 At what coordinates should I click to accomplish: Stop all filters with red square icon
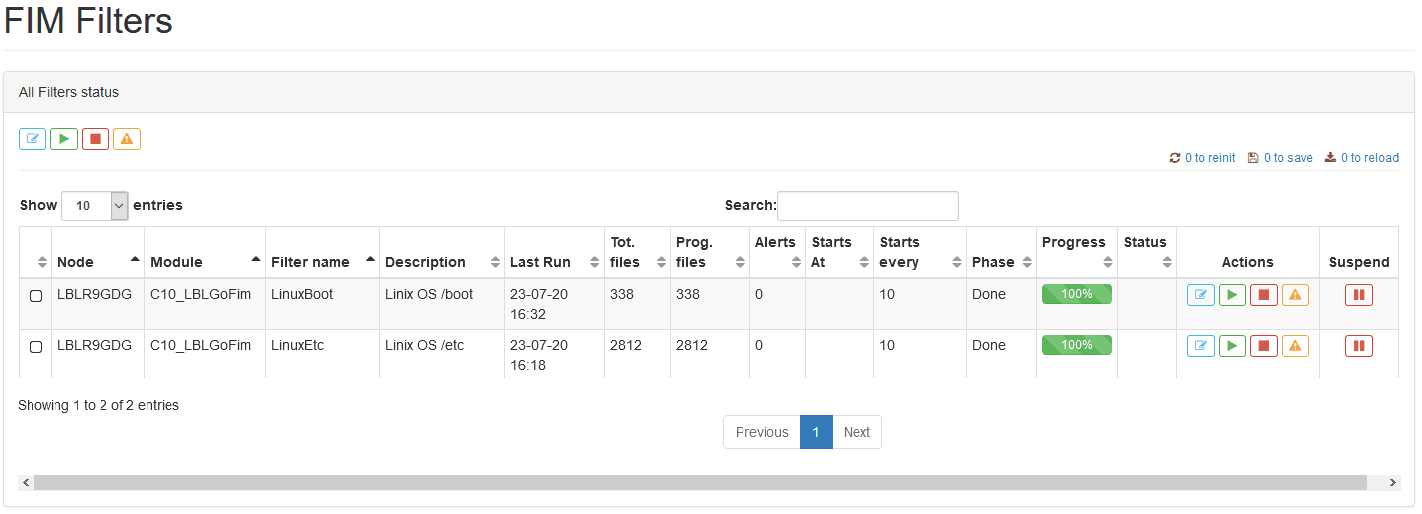[x=95, y=139]
